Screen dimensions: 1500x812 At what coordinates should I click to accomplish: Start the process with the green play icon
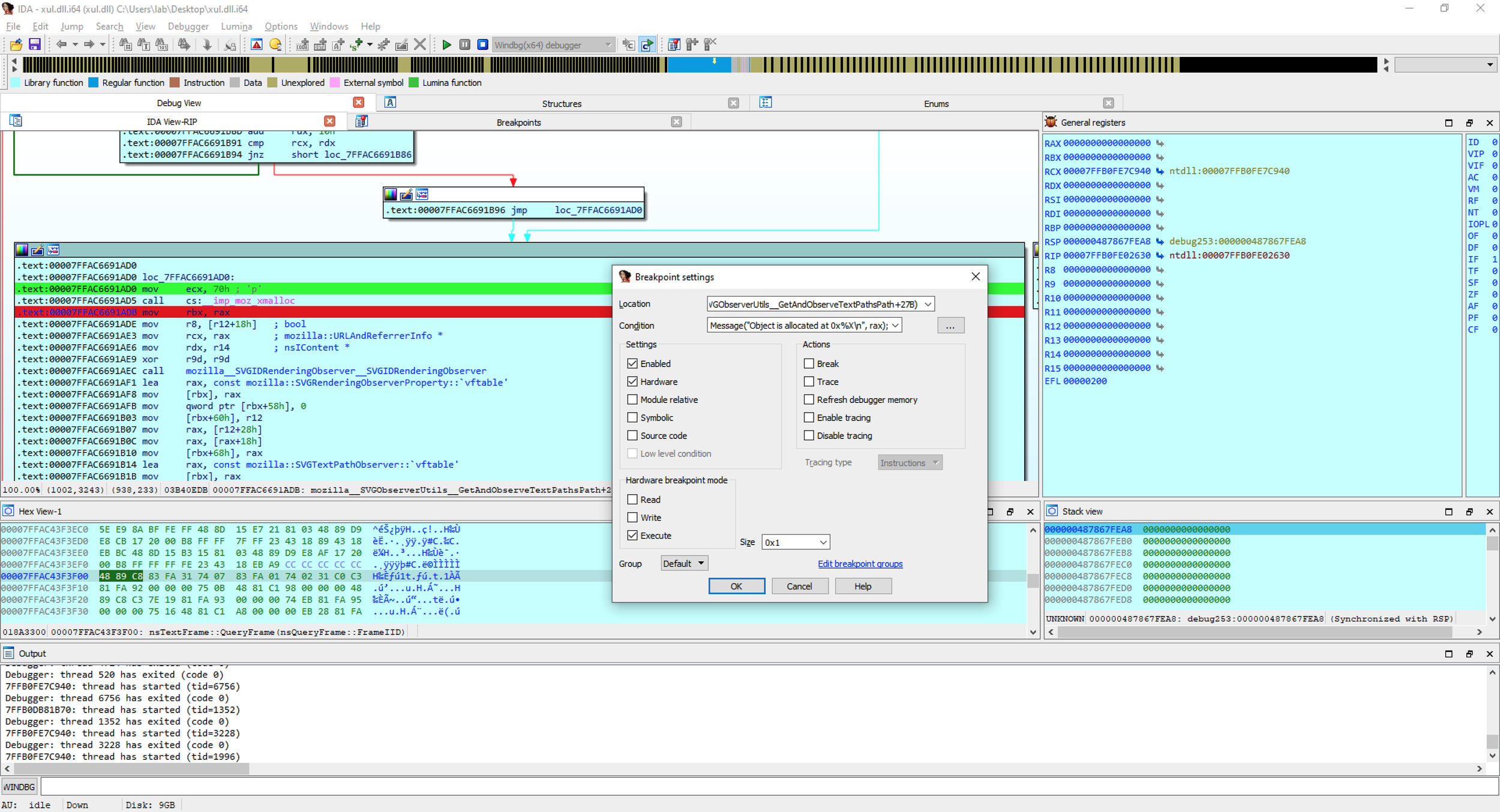(446, 44)
